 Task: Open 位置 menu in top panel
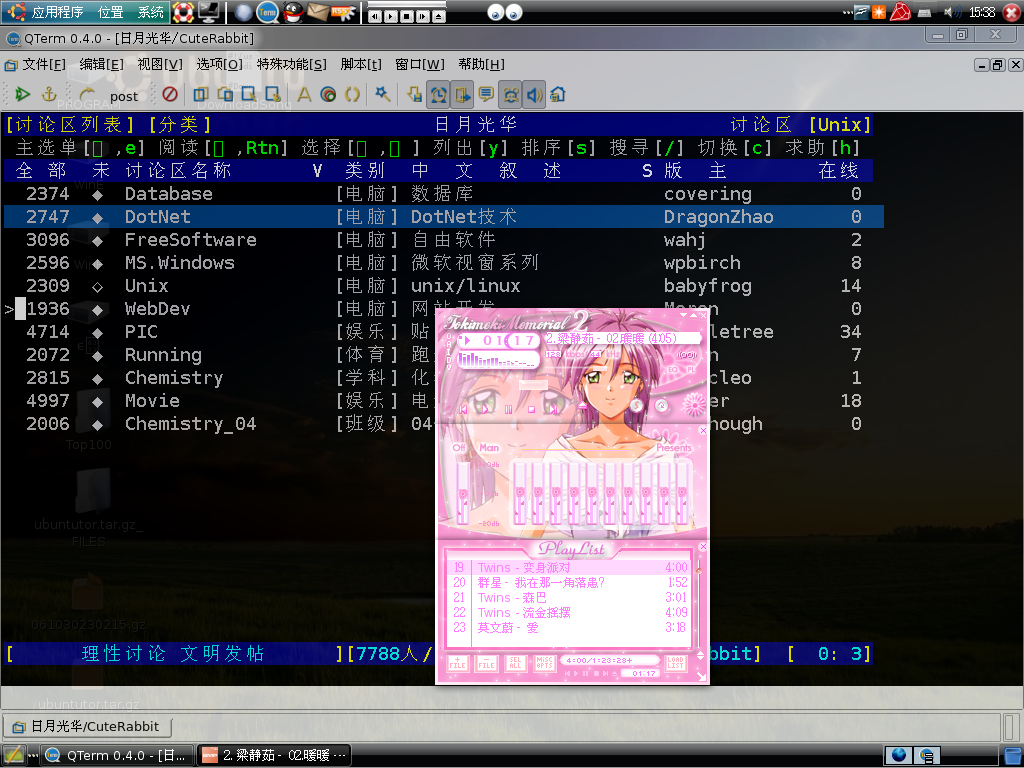point(110,12)
